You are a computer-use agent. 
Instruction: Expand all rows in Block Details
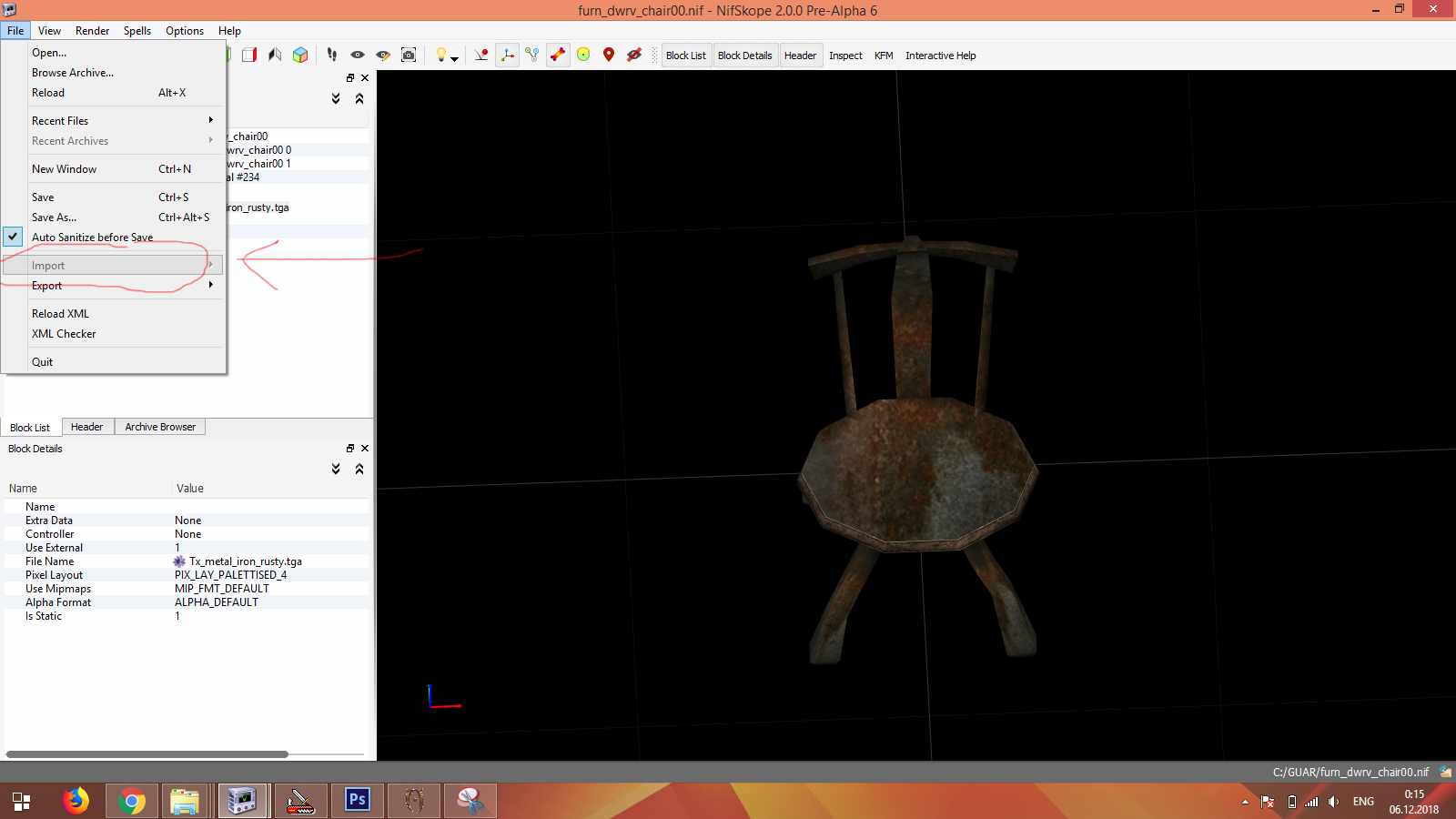coord(336,469)
